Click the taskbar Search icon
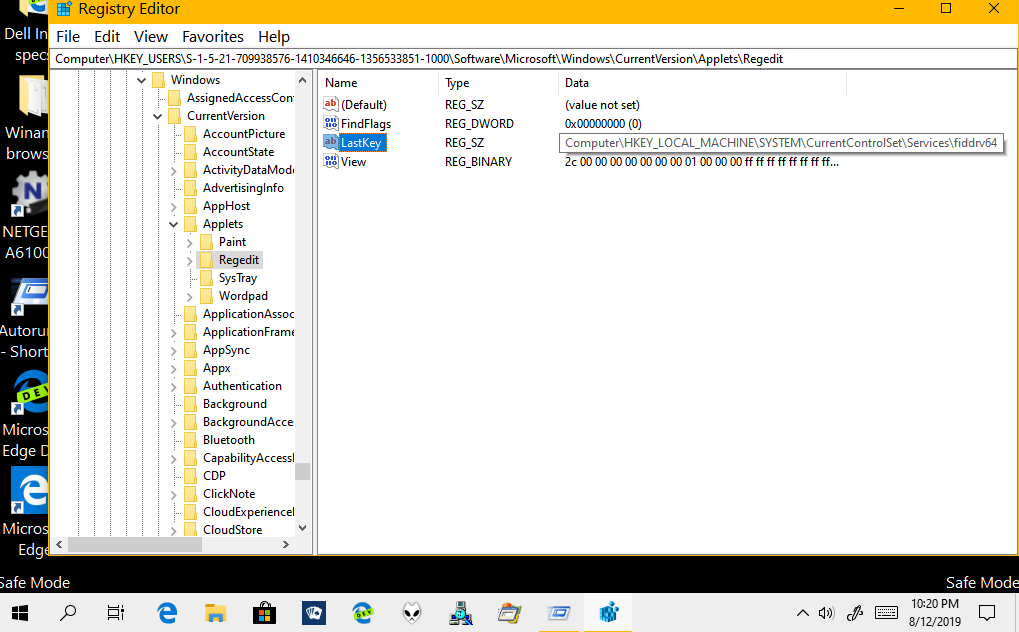 pyautogui.click(x=68, y=612)
